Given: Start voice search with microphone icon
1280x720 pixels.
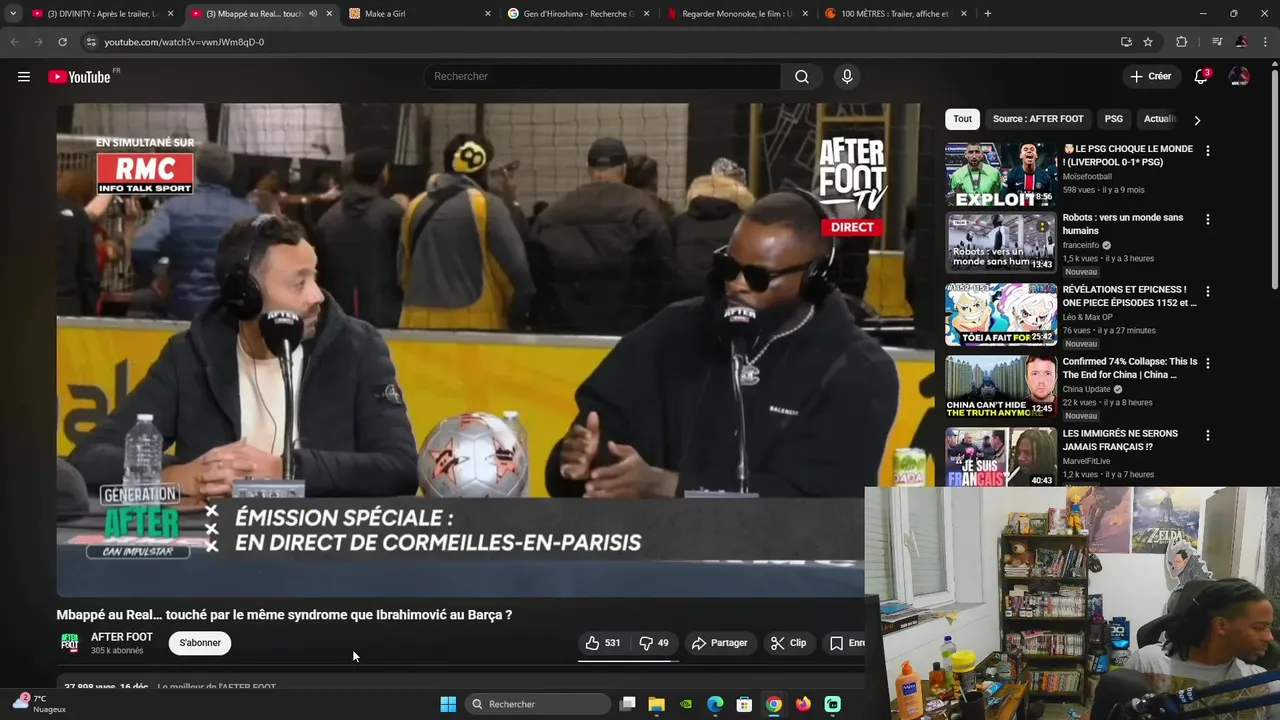Looking at the screenshot, I should [847, 77].
